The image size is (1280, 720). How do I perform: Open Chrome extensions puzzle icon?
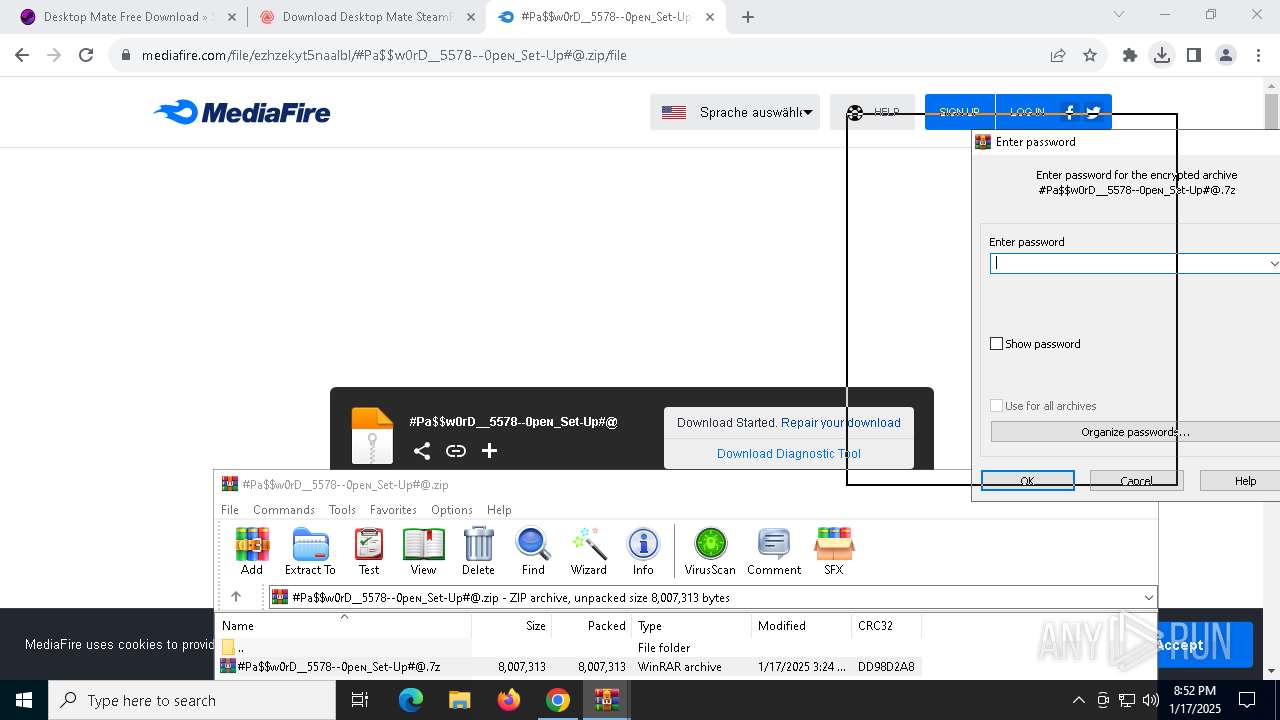[1130, 55]
